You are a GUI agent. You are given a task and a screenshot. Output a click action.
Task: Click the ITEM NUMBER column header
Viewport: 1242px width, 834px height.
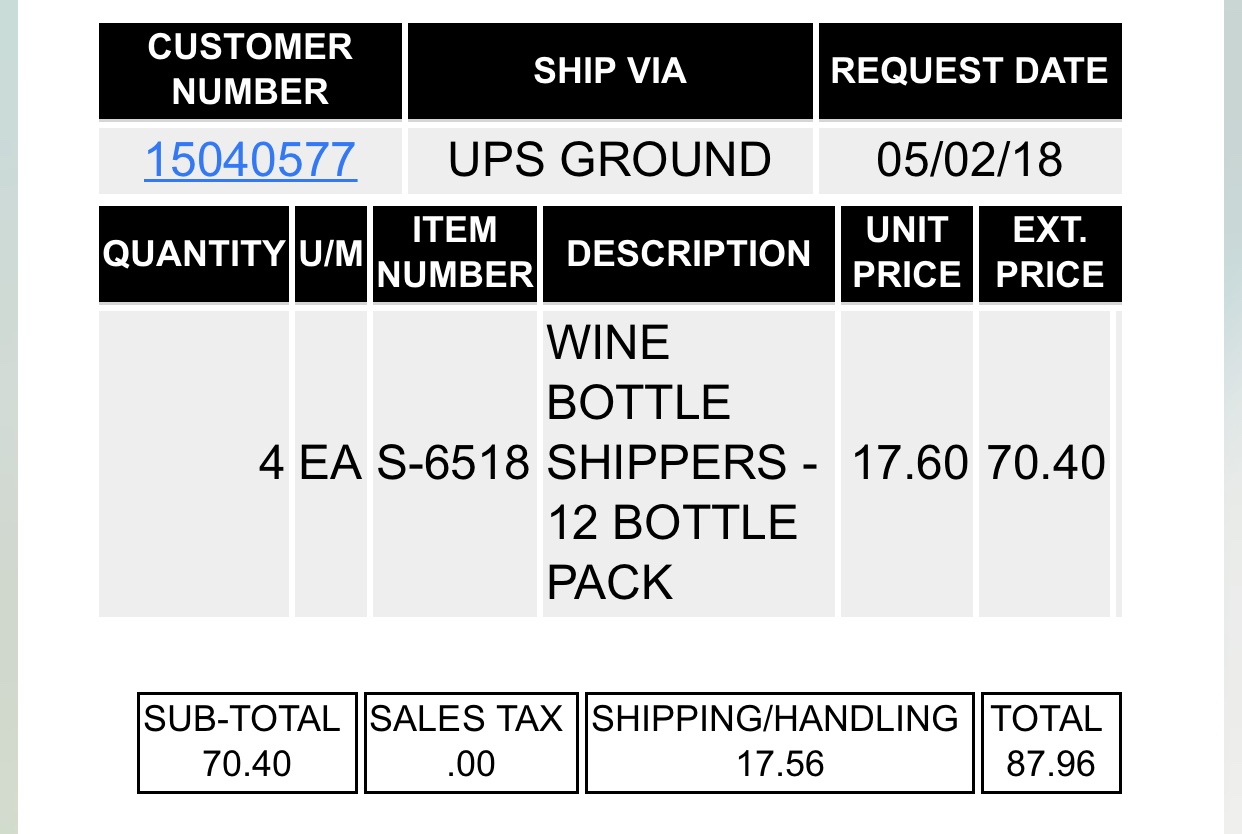455,254
